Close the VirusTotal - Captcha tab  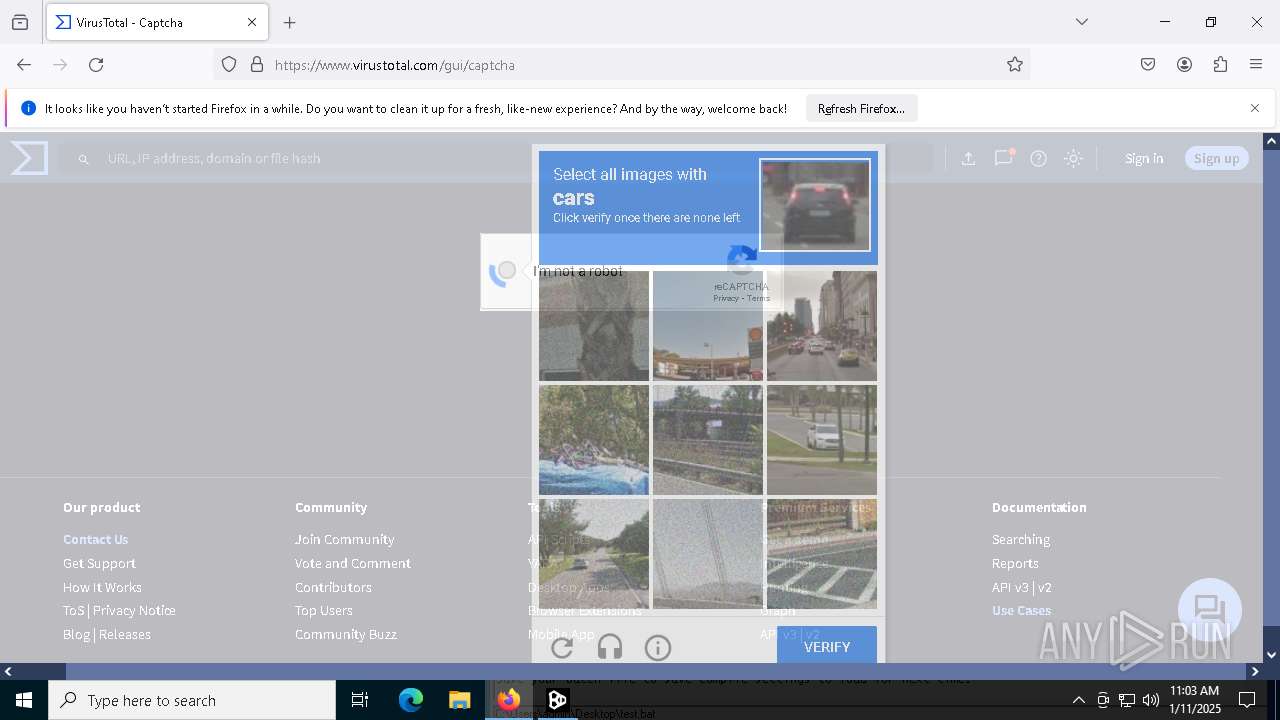point(252,22)
